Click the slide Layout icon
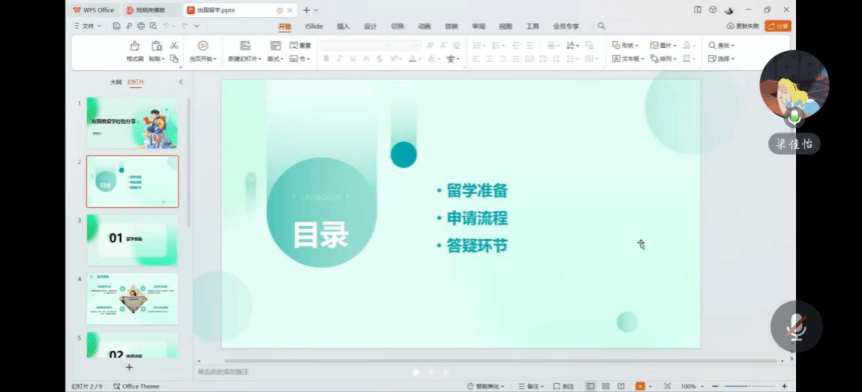 (x=275, y=46)
